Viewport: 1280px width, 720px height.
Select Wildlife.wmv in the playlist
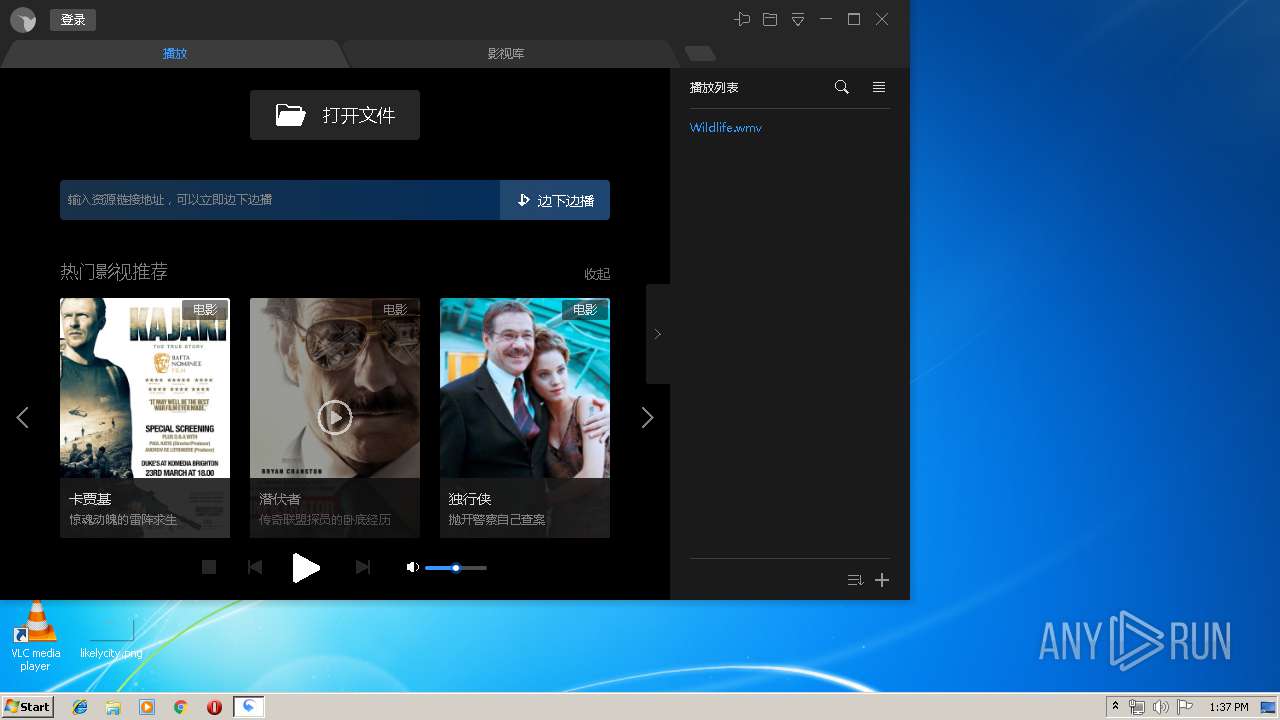pyautogui.click(x=726, y=128)
